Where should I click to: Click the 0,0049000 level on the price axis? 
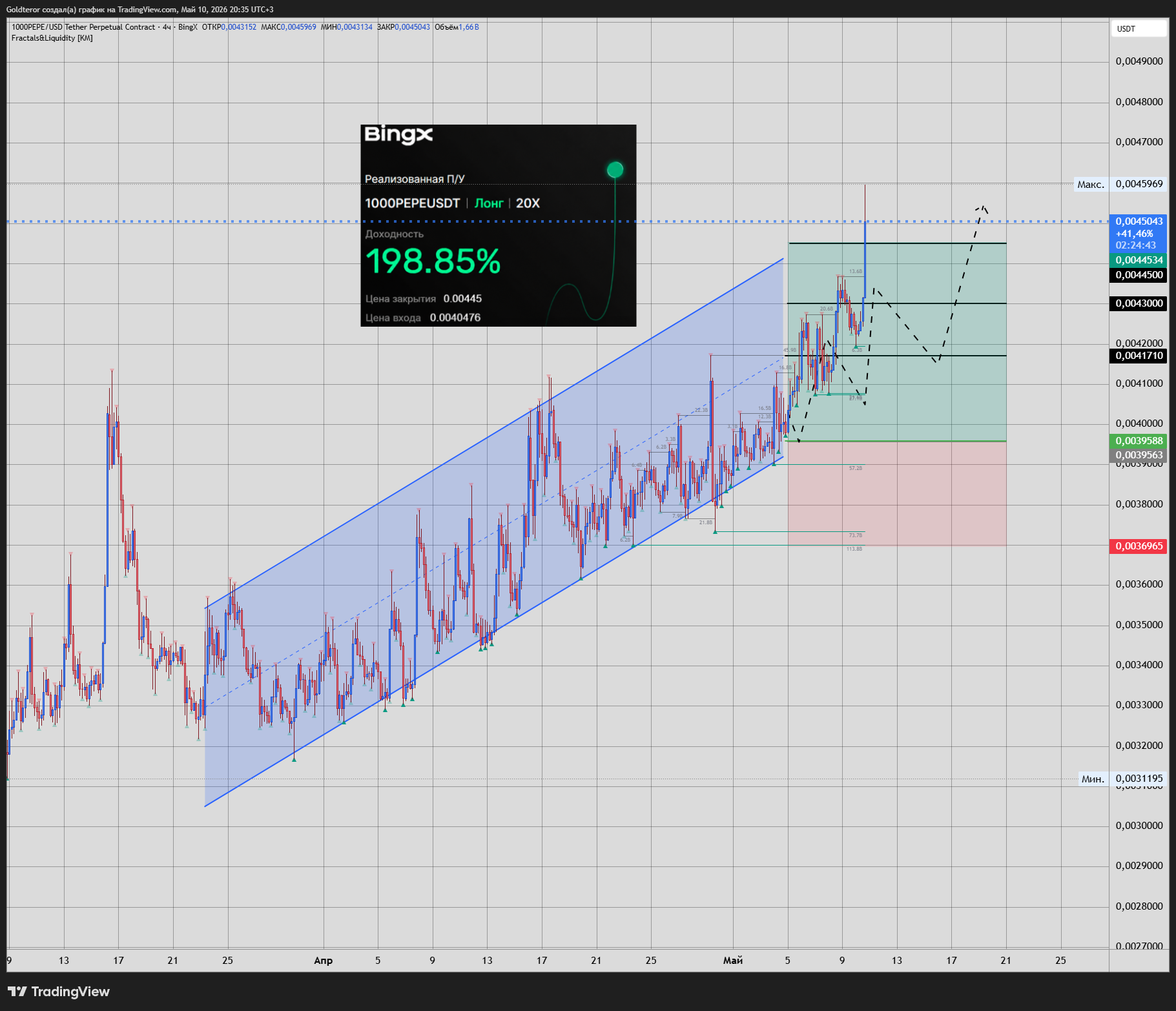(1139, 61)
